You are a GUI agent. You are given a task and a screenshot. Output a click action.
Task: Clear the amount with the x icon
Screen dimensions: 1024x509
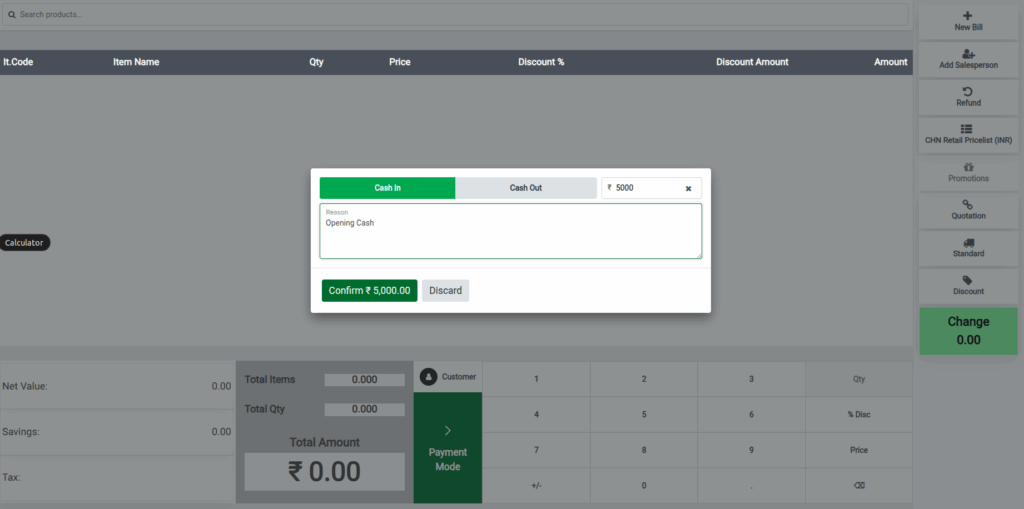pyautogui.click(x=688, y=188)
